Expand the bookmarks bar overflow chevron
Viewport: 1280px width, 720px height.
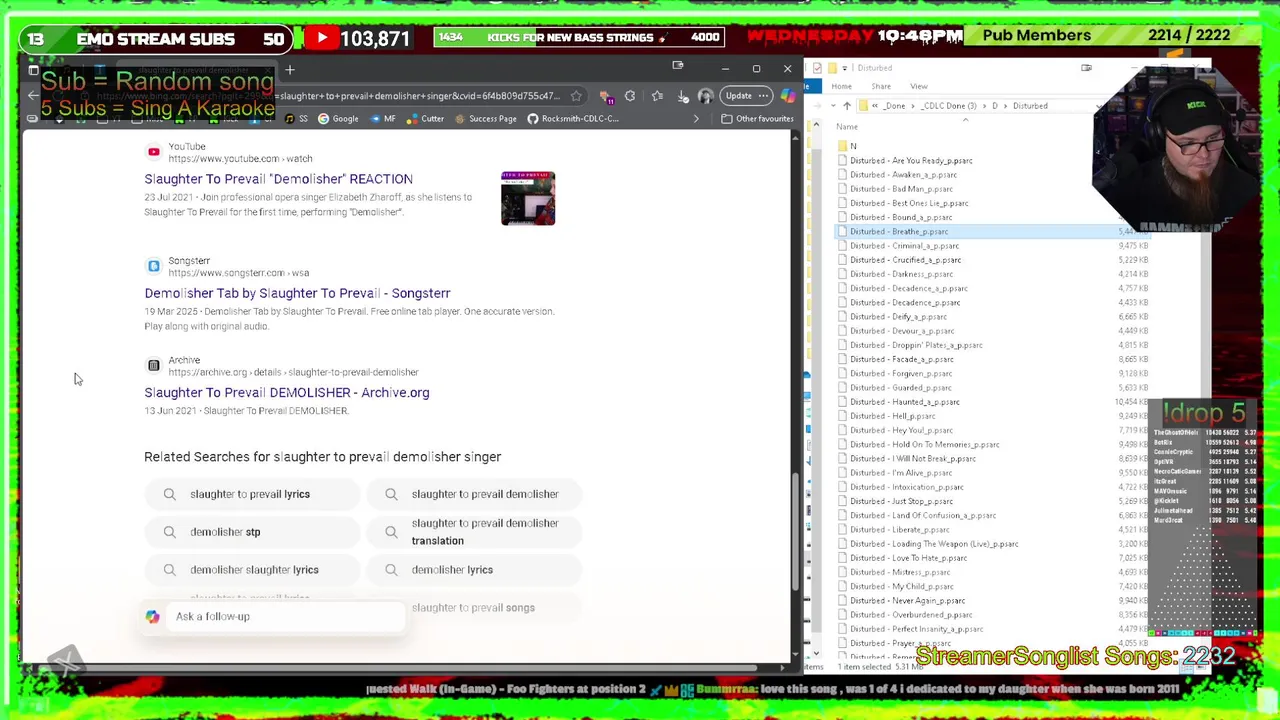click(696, 119)
